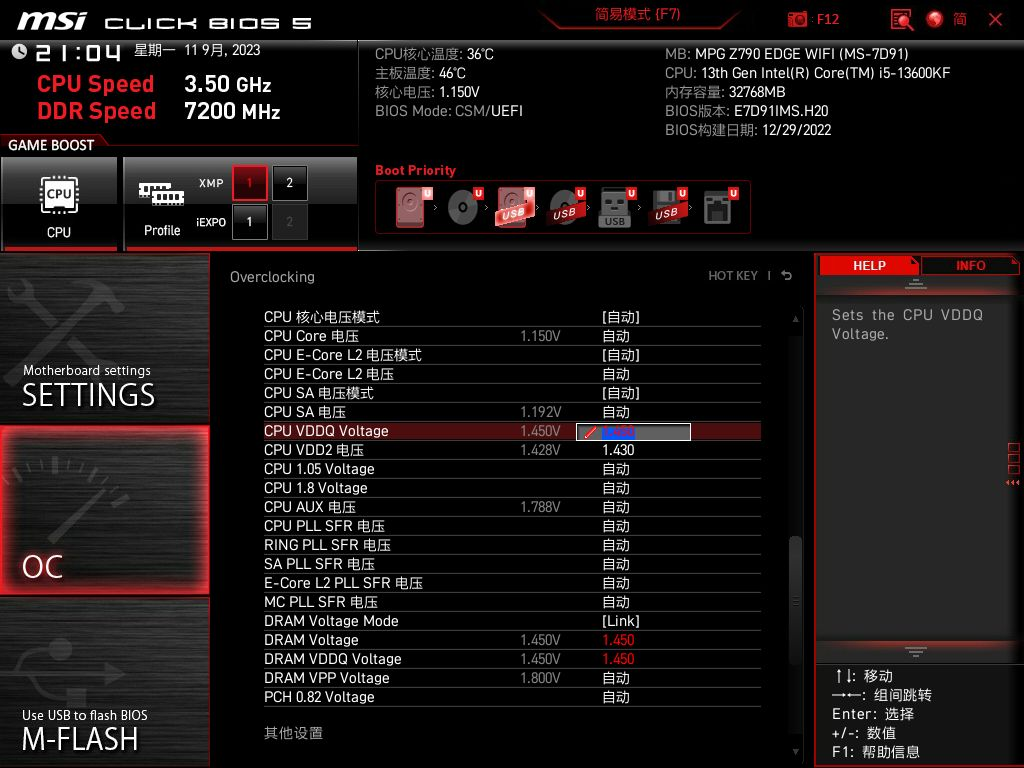Select the CPU 1.8 Voltage row
The width and height of the screenshot is (1024, 768).
(512, 488)
